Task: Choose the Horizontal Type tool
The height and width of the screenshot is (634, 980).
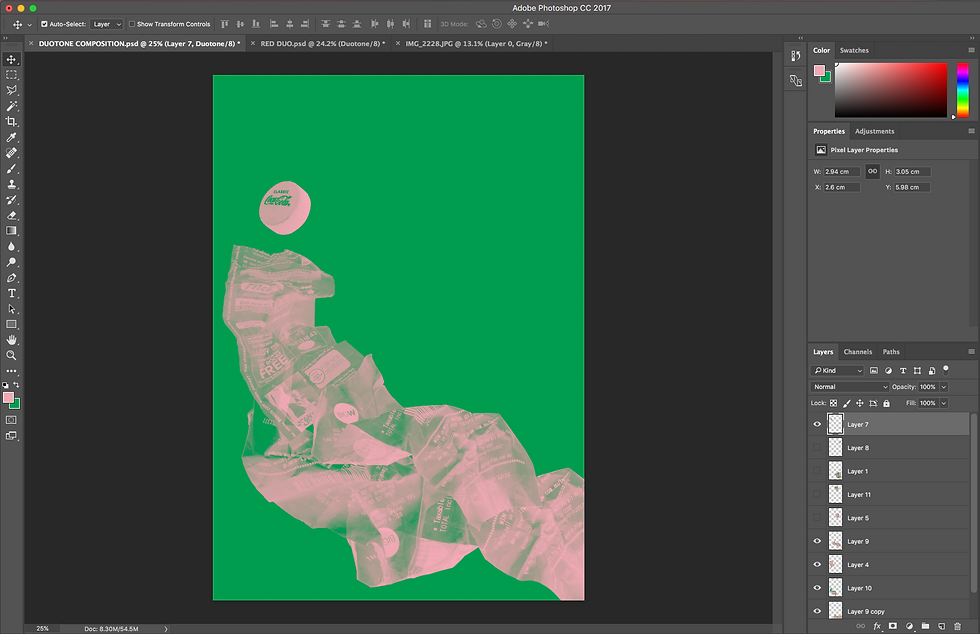Action: (12, 293)
